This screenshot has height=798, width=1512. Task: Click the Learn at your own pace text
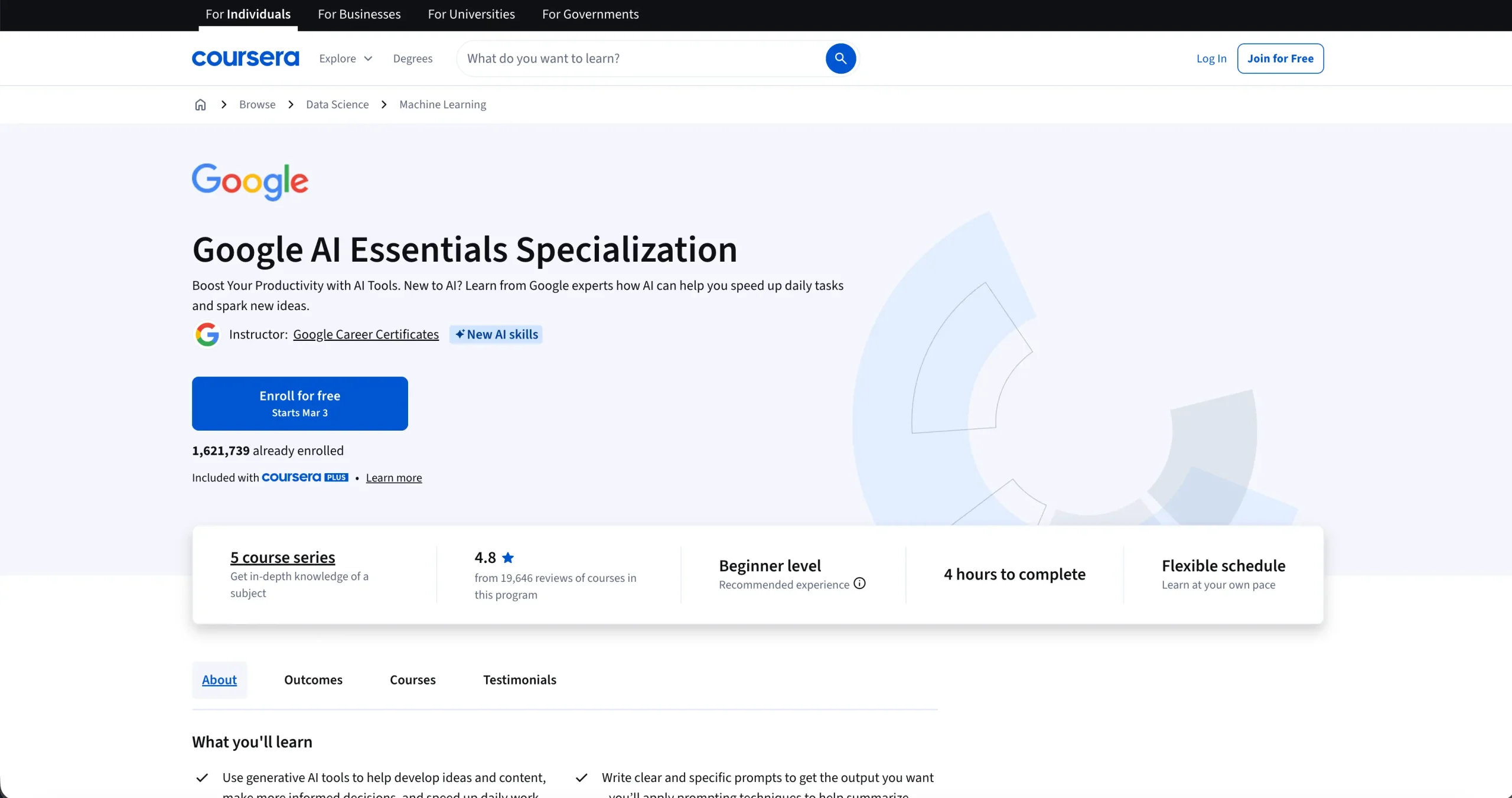[x=1218, y=585]
